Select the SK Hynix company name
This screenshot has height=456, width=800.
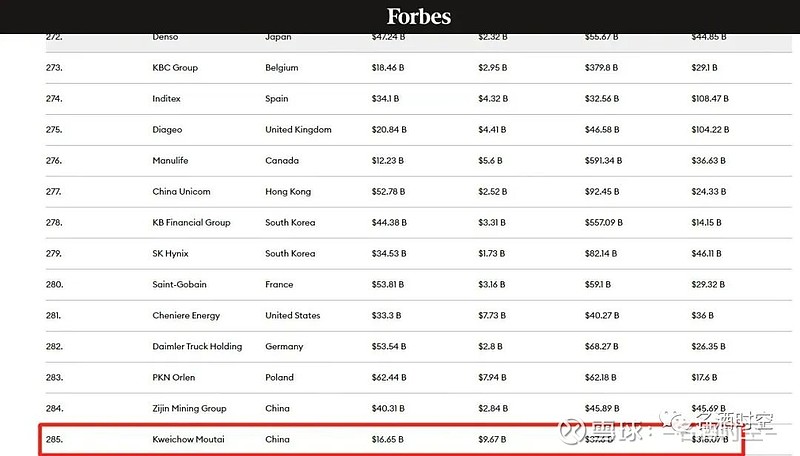point(170,254)
